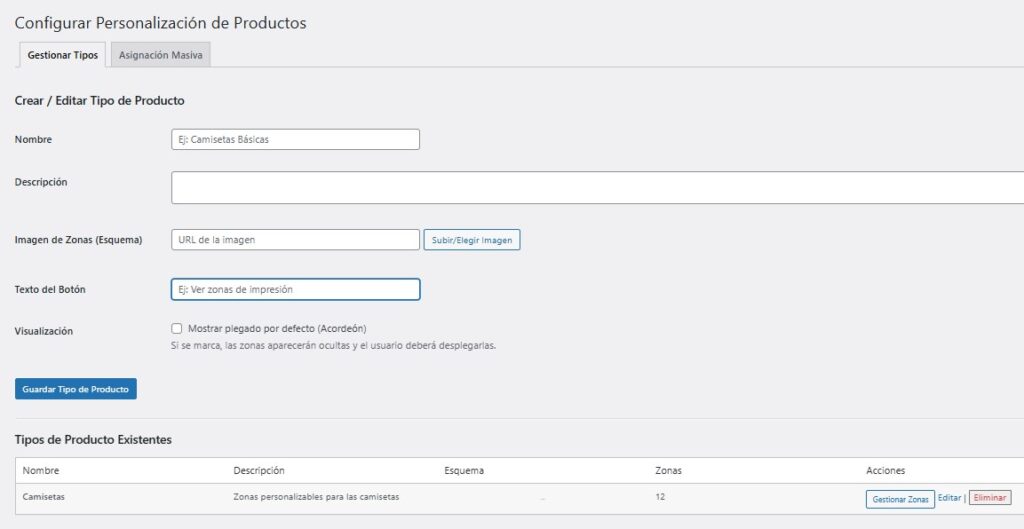Image resolution: width=1024 pixels, height=529 pixels.
Task: Click the Zonas column header
Action: 668,470
